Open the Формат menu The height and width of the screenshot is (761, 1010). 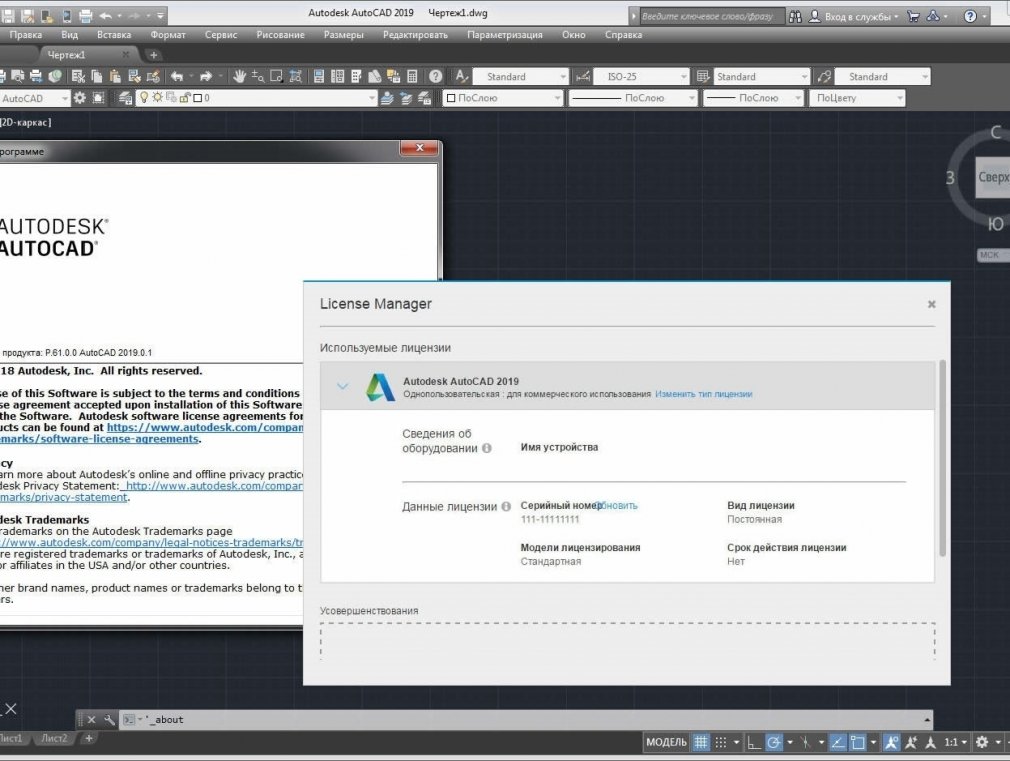coord(168,35)
